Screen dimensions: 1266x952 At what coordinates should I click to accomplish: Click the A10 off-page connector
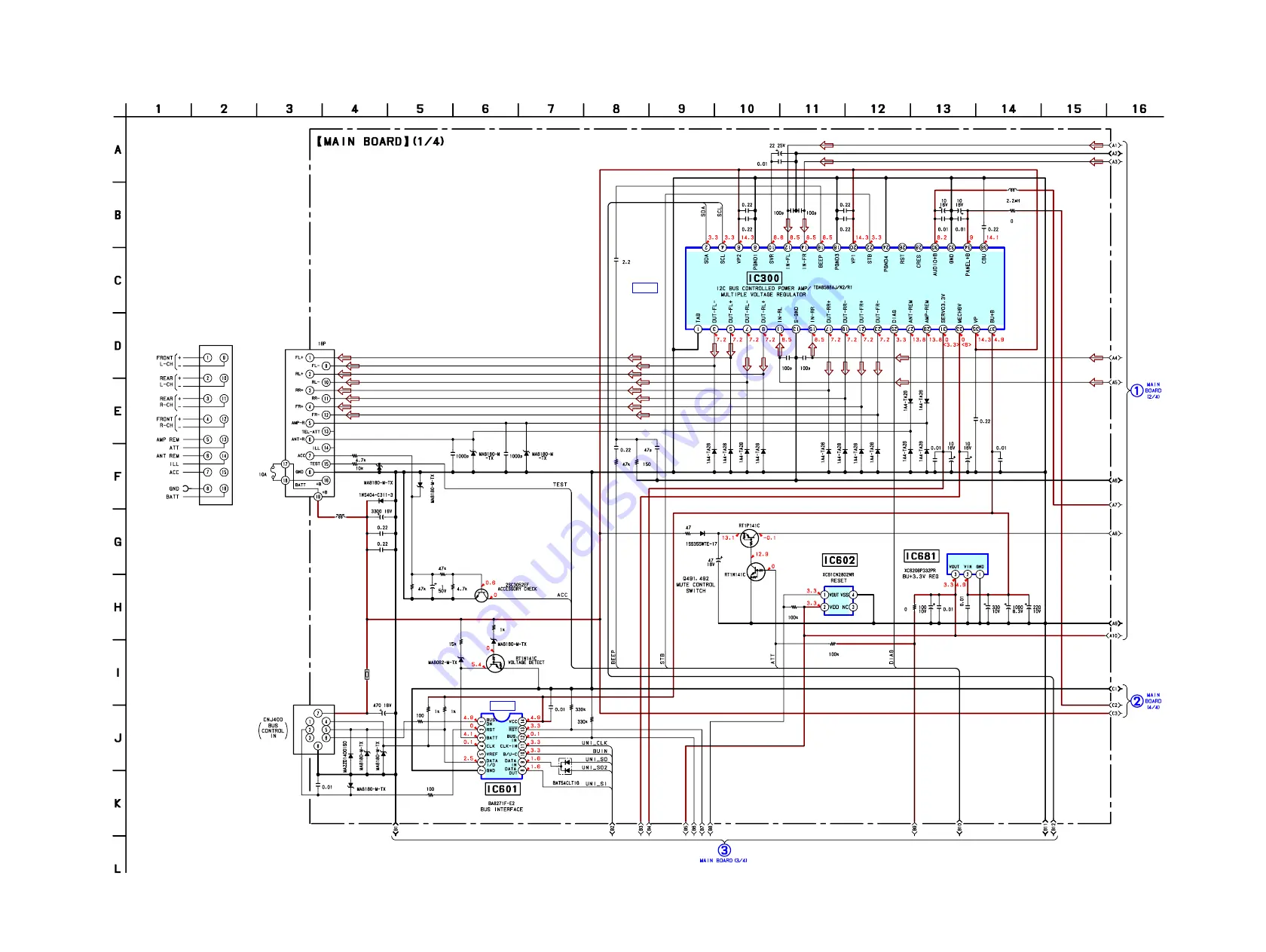[1115, 635]
